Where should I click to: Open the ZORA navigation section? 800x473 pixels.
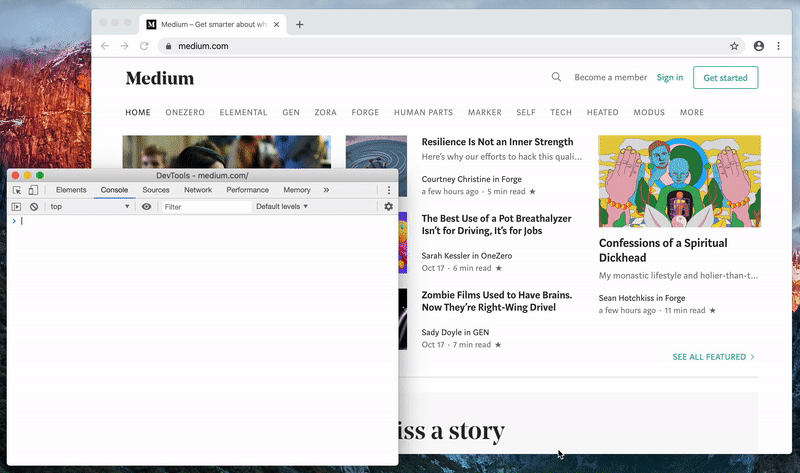tap(326, 112)
